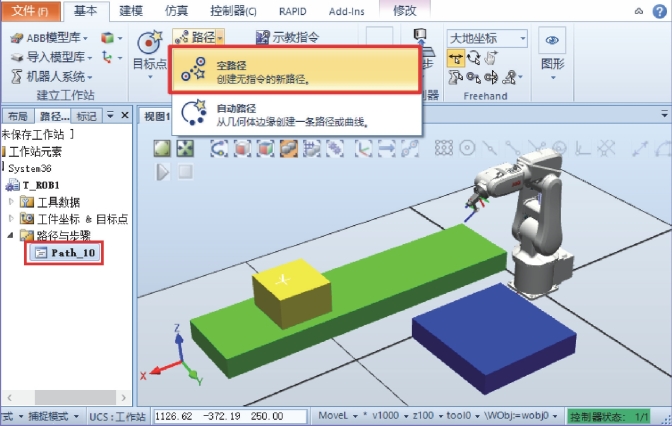Screen dimensions: 672x426
Task: Click the coordinates input field in status bar
Action: (229, 416)
